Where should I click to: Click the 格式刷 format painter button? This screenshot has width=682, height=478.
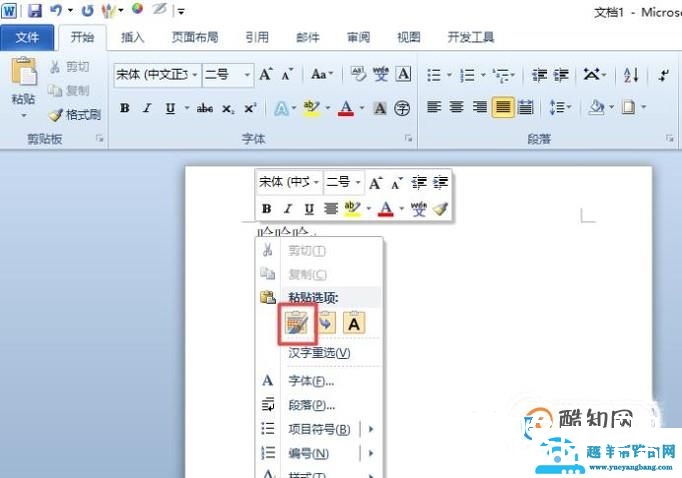tap(75, 115)
